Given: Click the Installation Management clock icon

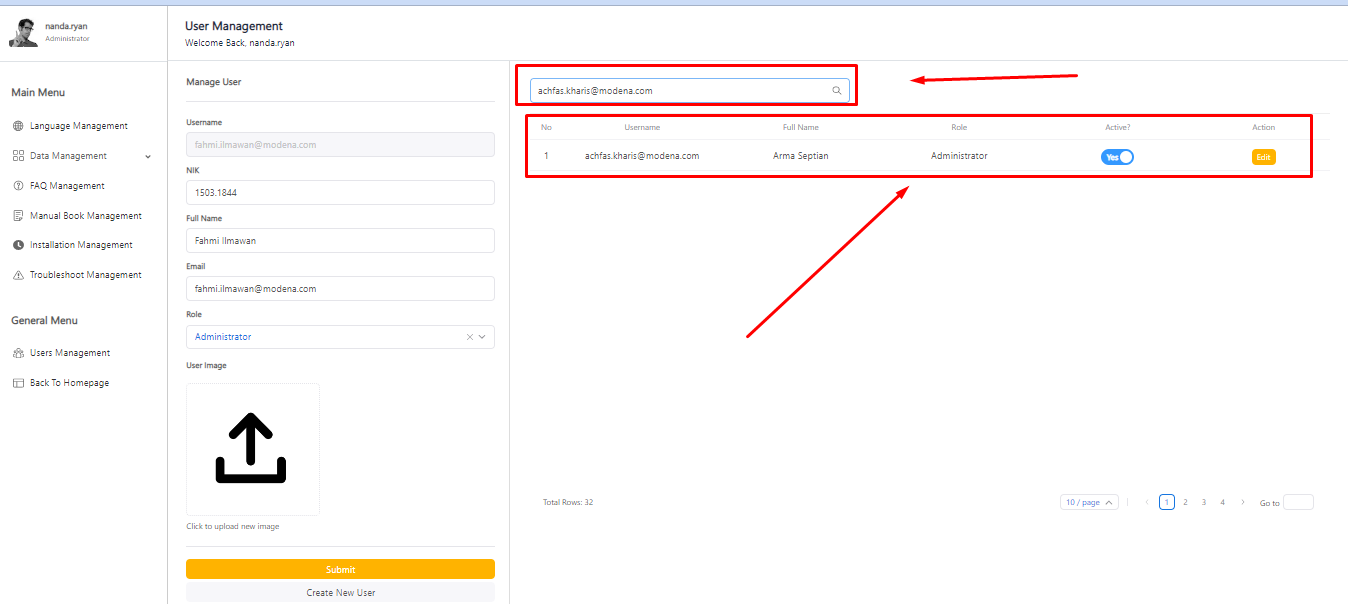Looking at the screenshot, I should click(18, 245).
